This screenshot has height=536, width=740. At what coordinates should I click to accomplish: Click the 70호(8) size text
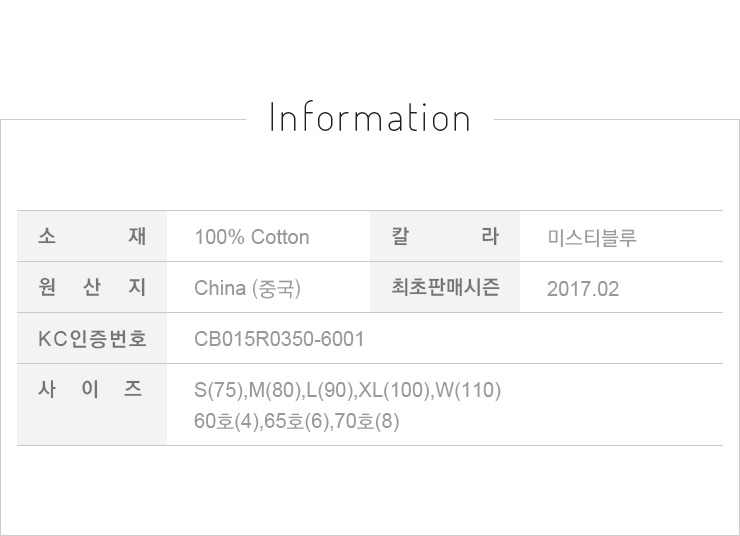[367, 421]
